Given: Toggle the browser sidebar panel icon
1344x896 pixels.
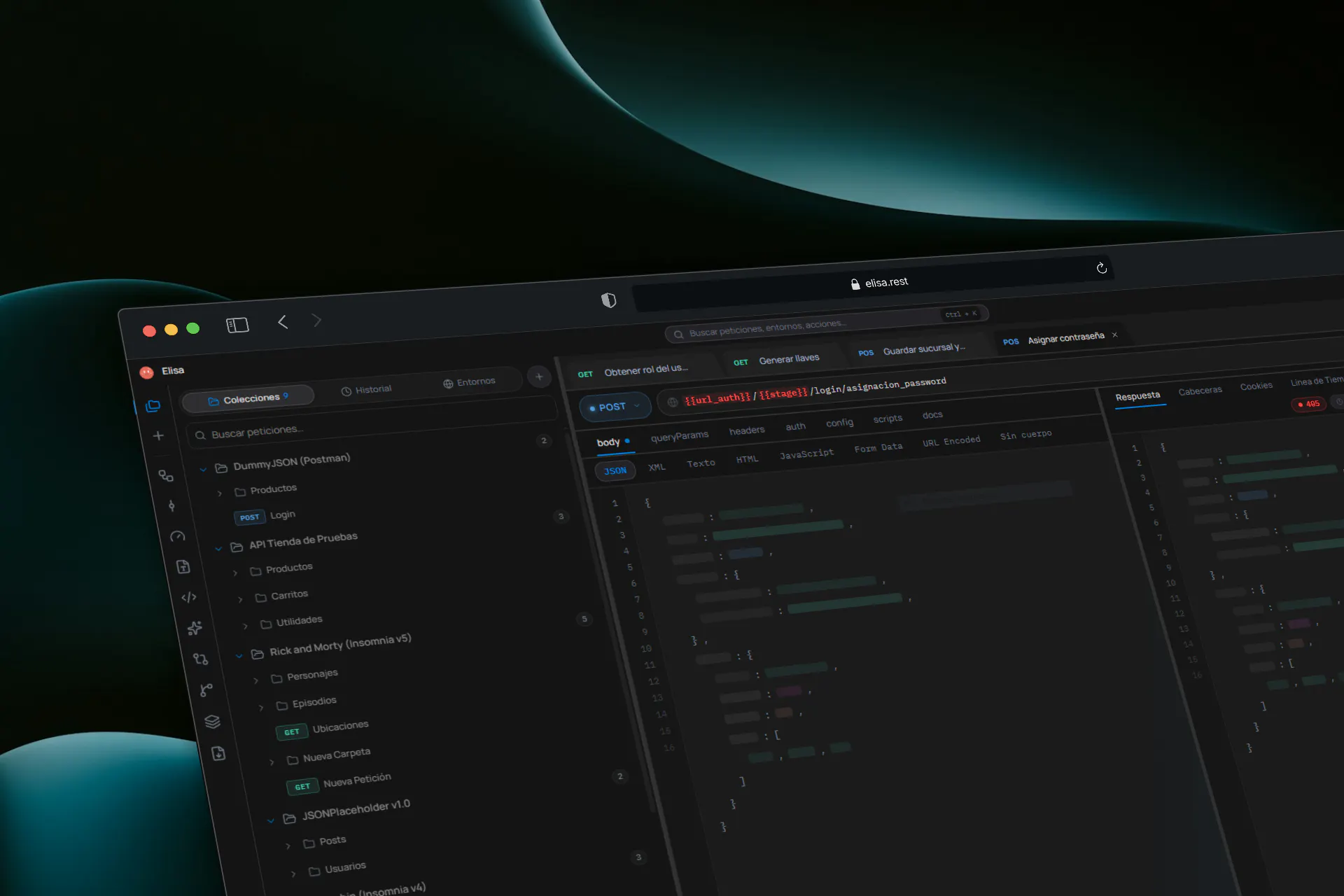Looking at the screenshot, I should click(237, 325).
